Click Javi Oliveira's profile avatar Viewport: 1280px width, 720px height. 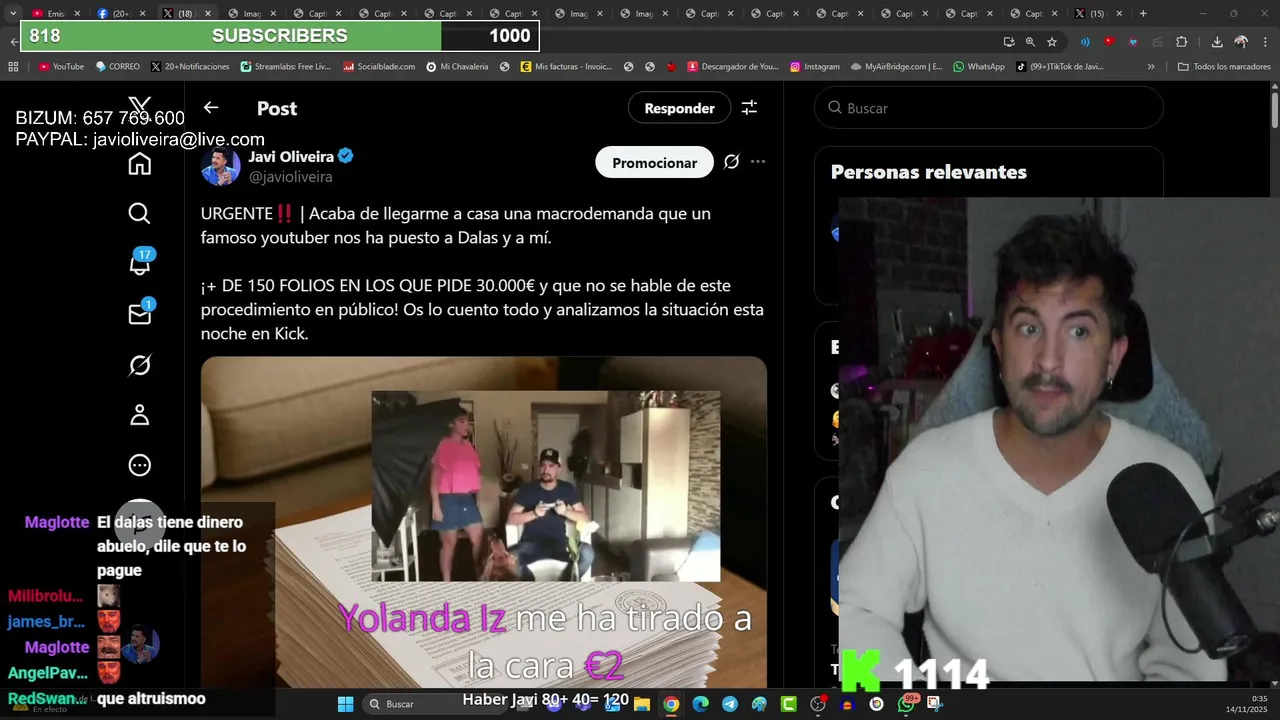point(220,166)
